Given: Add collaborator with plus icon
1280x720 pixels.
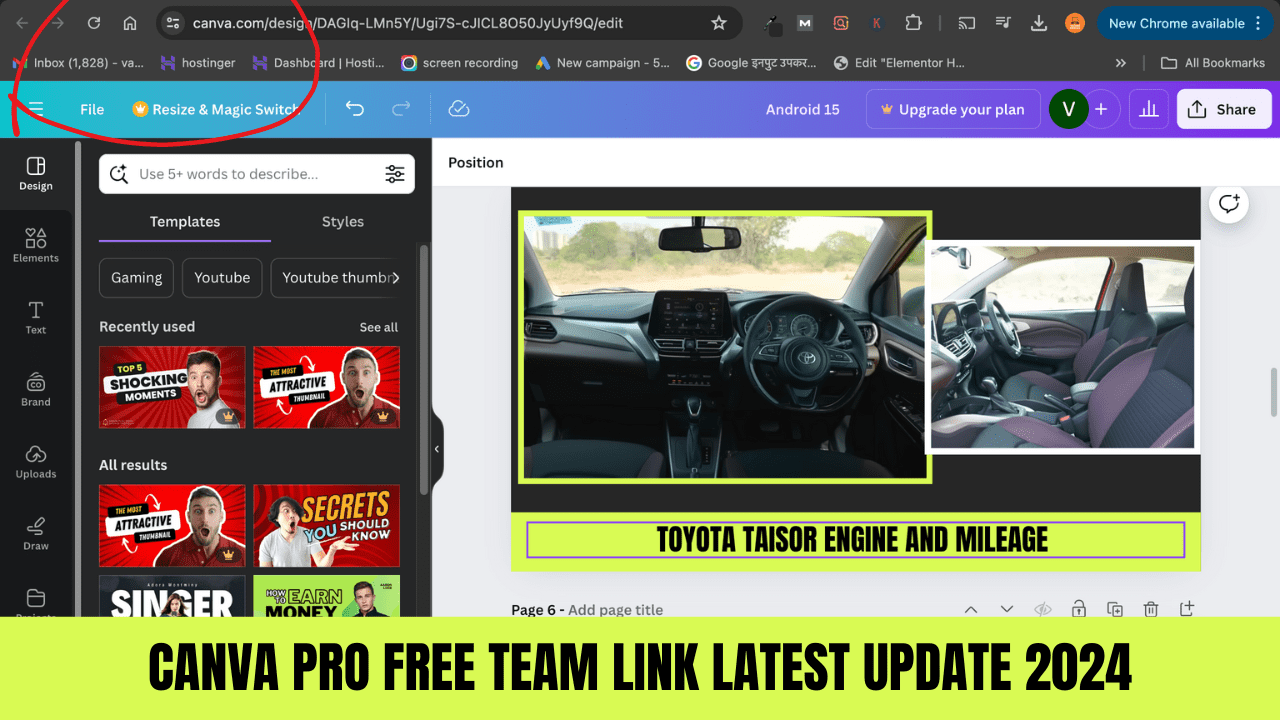Looking at the screenshot, I should click(x=1101, y=110).
